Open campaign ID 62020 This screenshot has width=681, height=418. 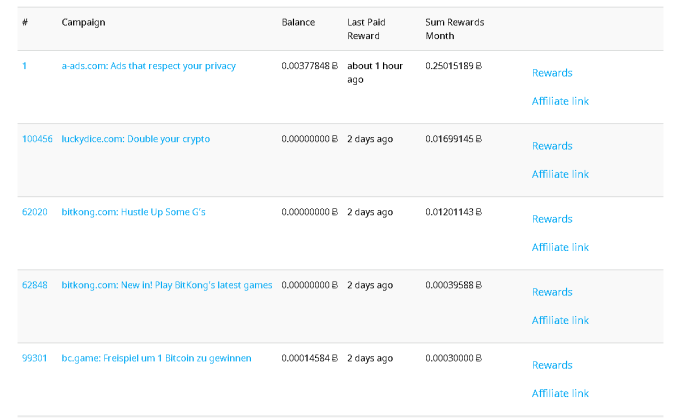[x=35, y=212]
